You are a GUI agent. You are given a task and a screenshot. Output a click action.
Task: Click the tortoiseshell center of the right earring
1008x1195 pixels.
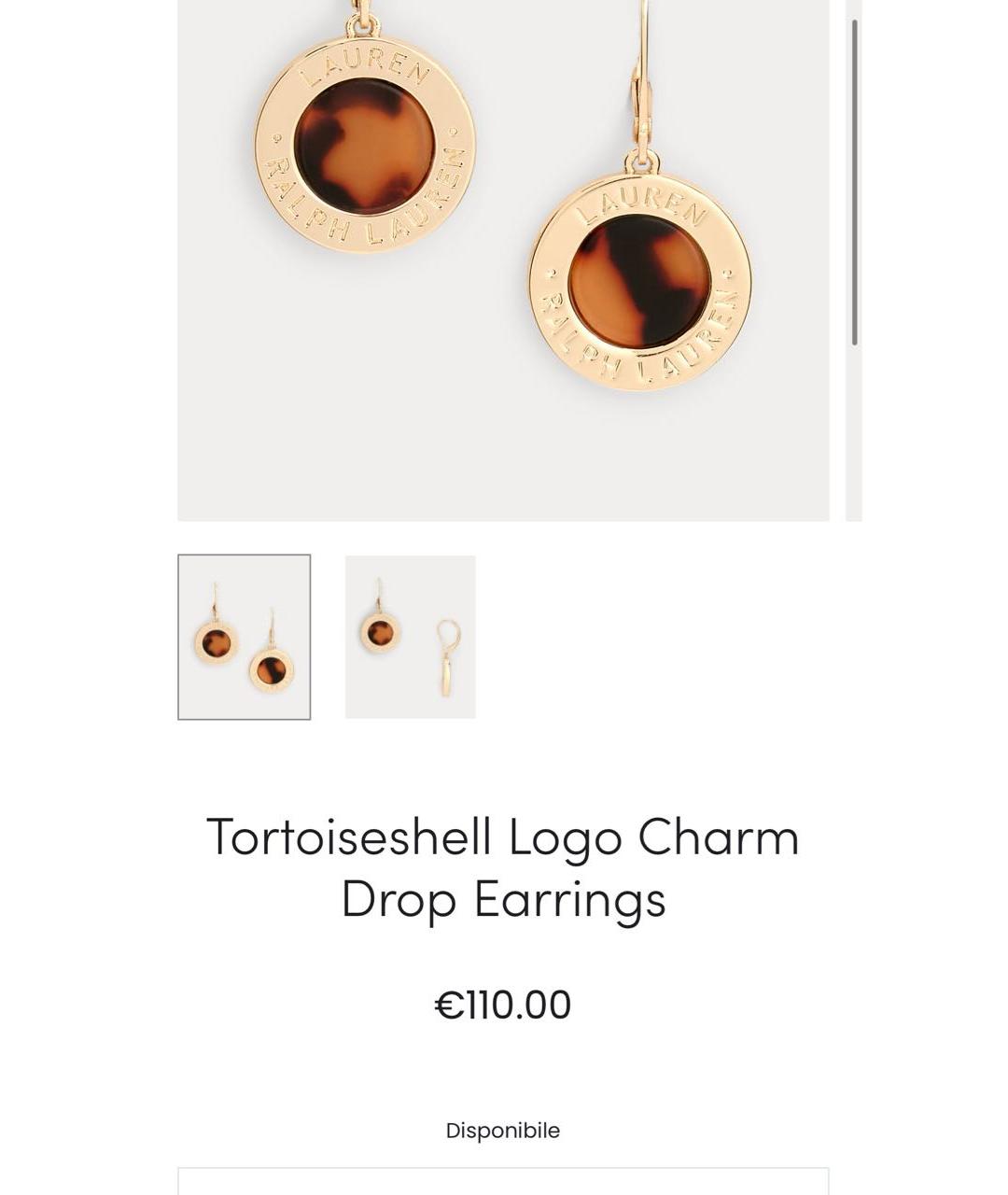point(639,282)
